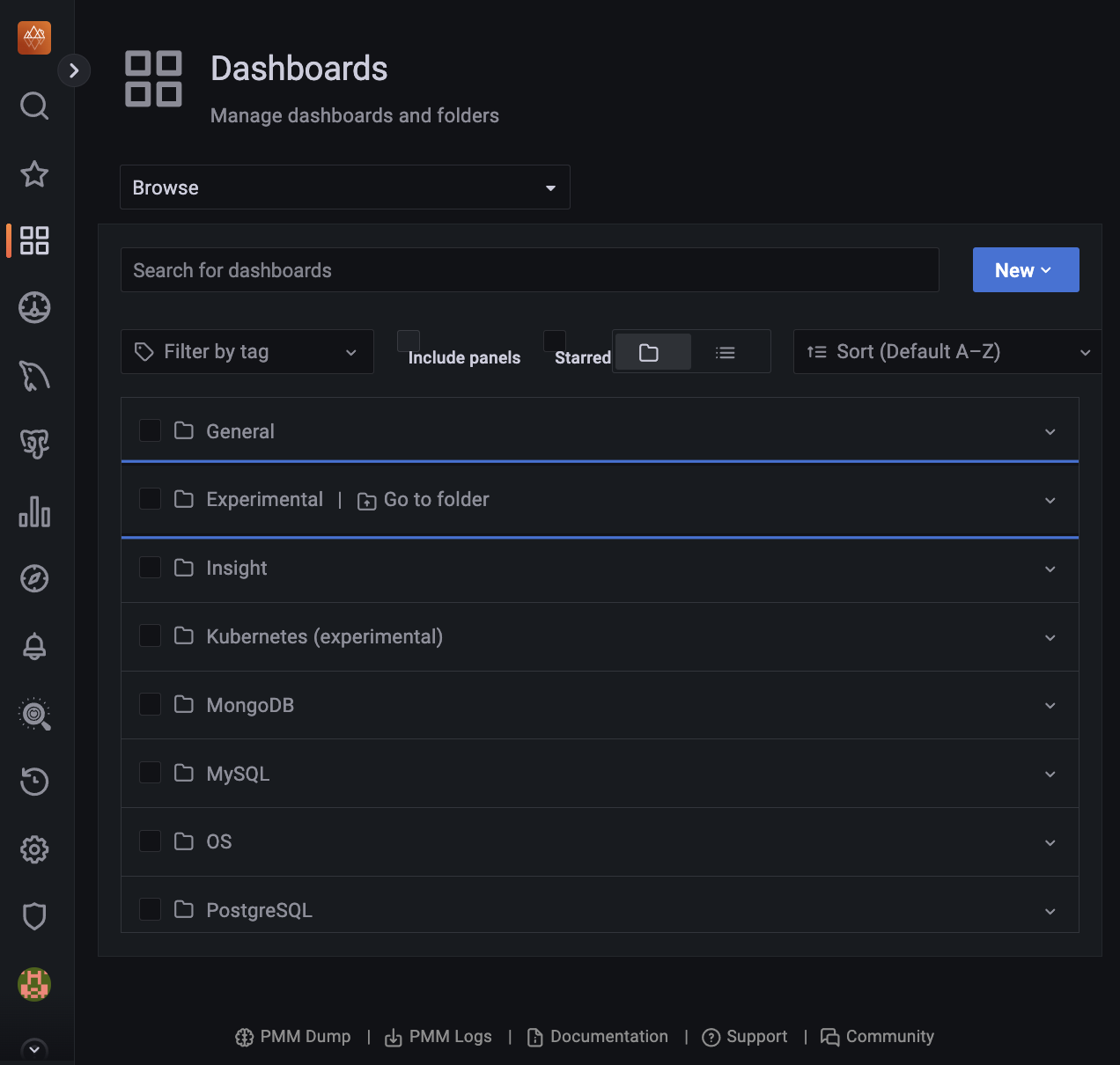Open the Configuration gear icon in the sidebar
The height and width of the screenshot is (1065, 1120).
tap(34, 849)
